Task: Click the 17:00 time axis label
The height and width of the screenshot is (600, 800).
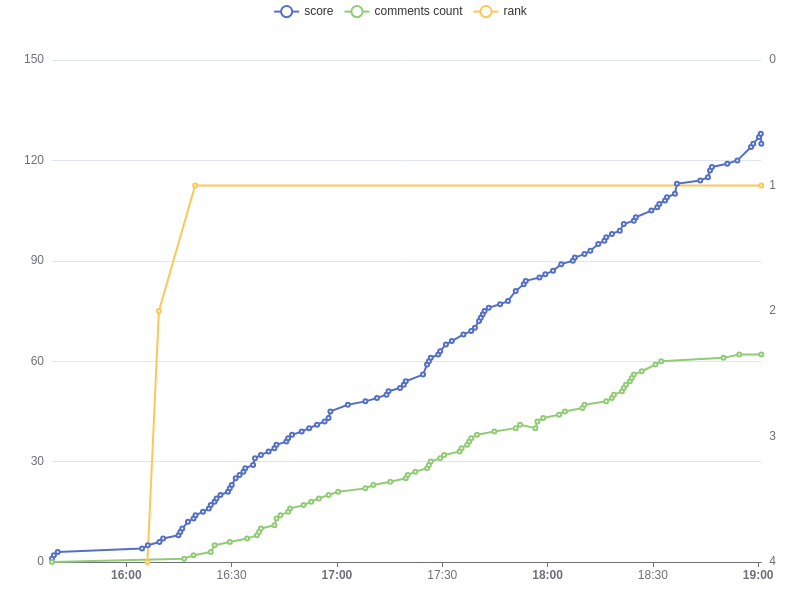Action: point(337,575)
